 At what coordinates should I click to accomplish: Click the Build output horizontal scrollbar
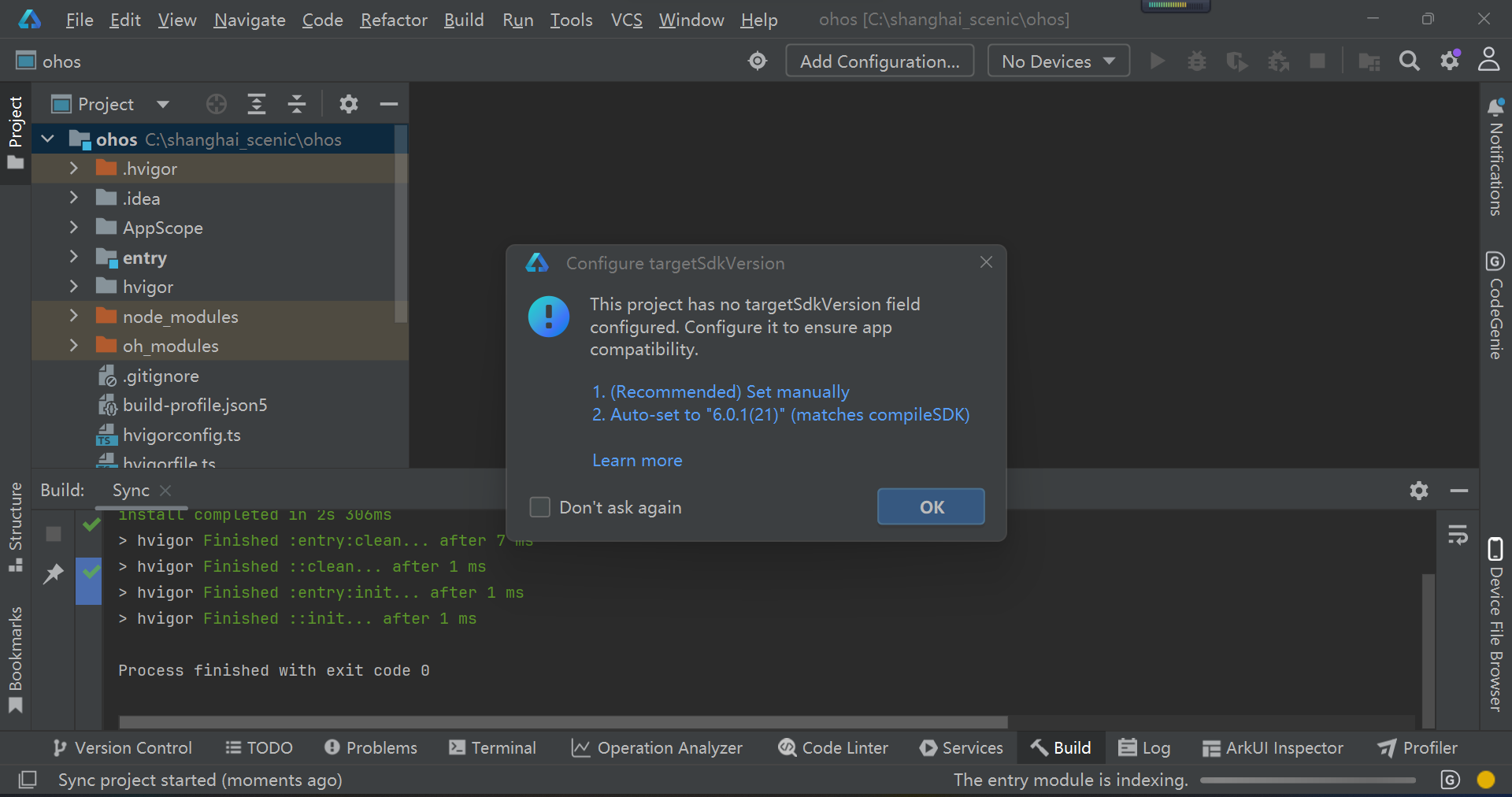[x=563, y=722]
